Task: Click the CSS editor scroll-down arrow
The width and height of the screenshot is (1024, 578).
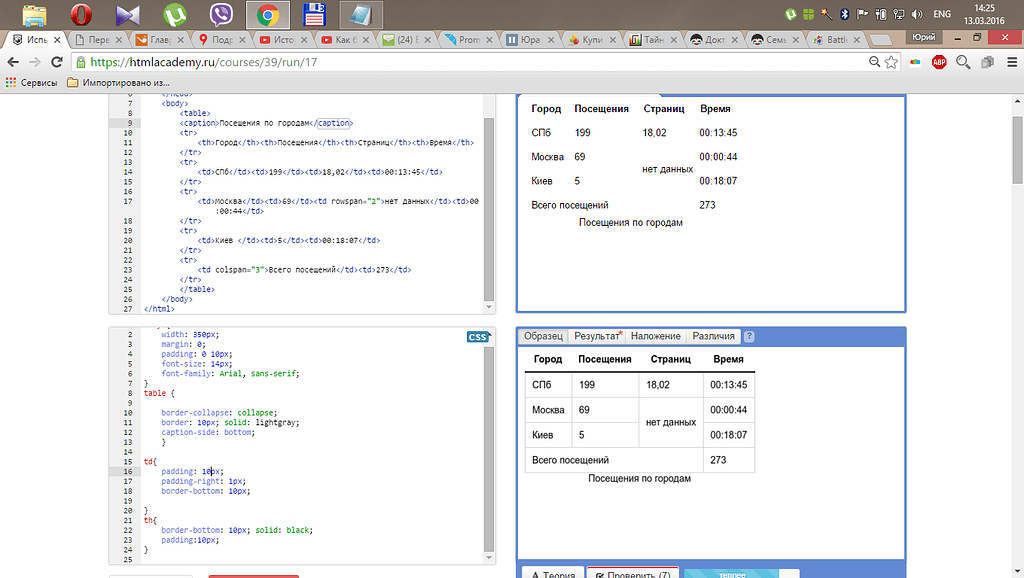Action: coord(488,558)
